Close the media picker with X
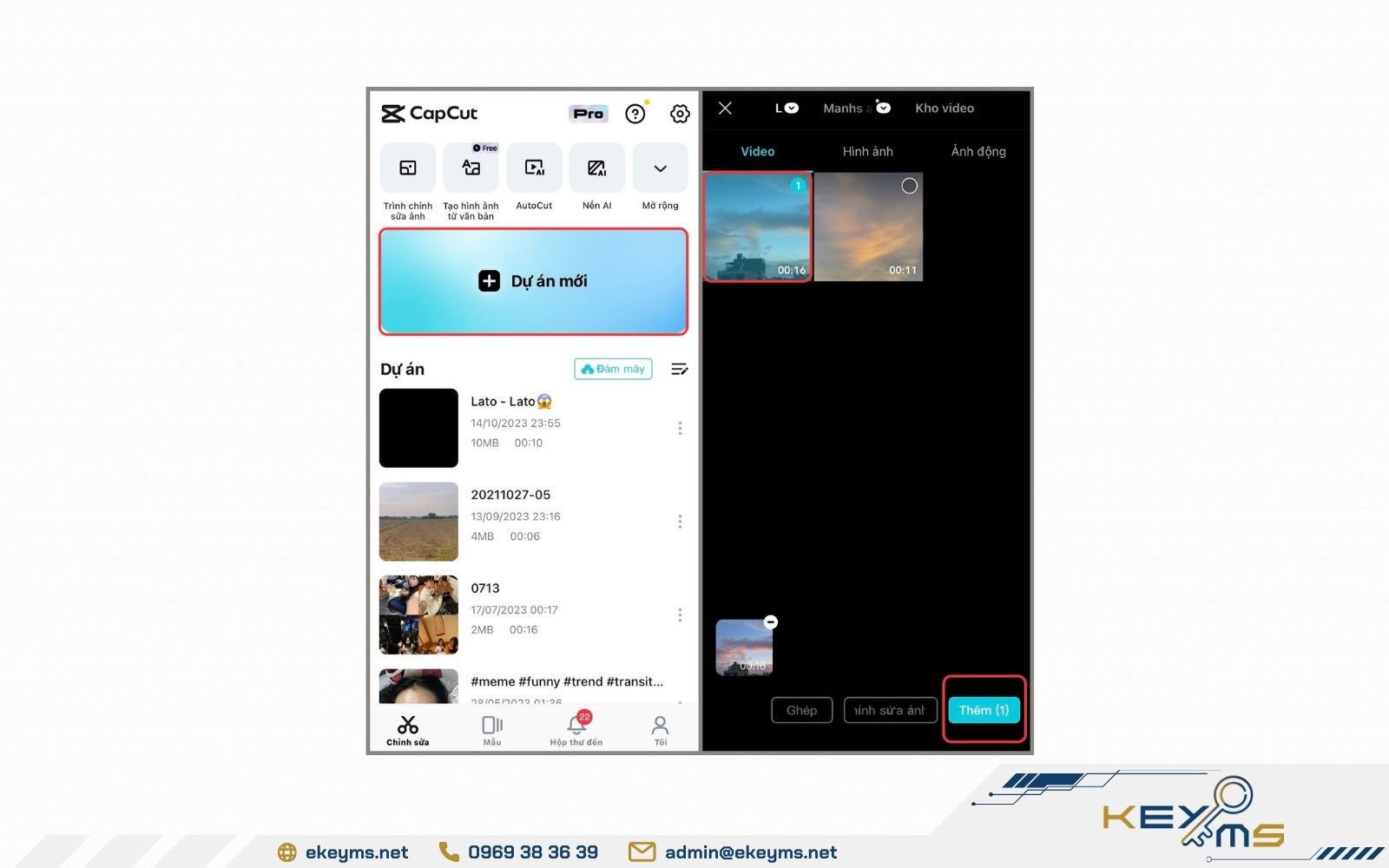Viewport: 1389px width, 868px height. 726,108
